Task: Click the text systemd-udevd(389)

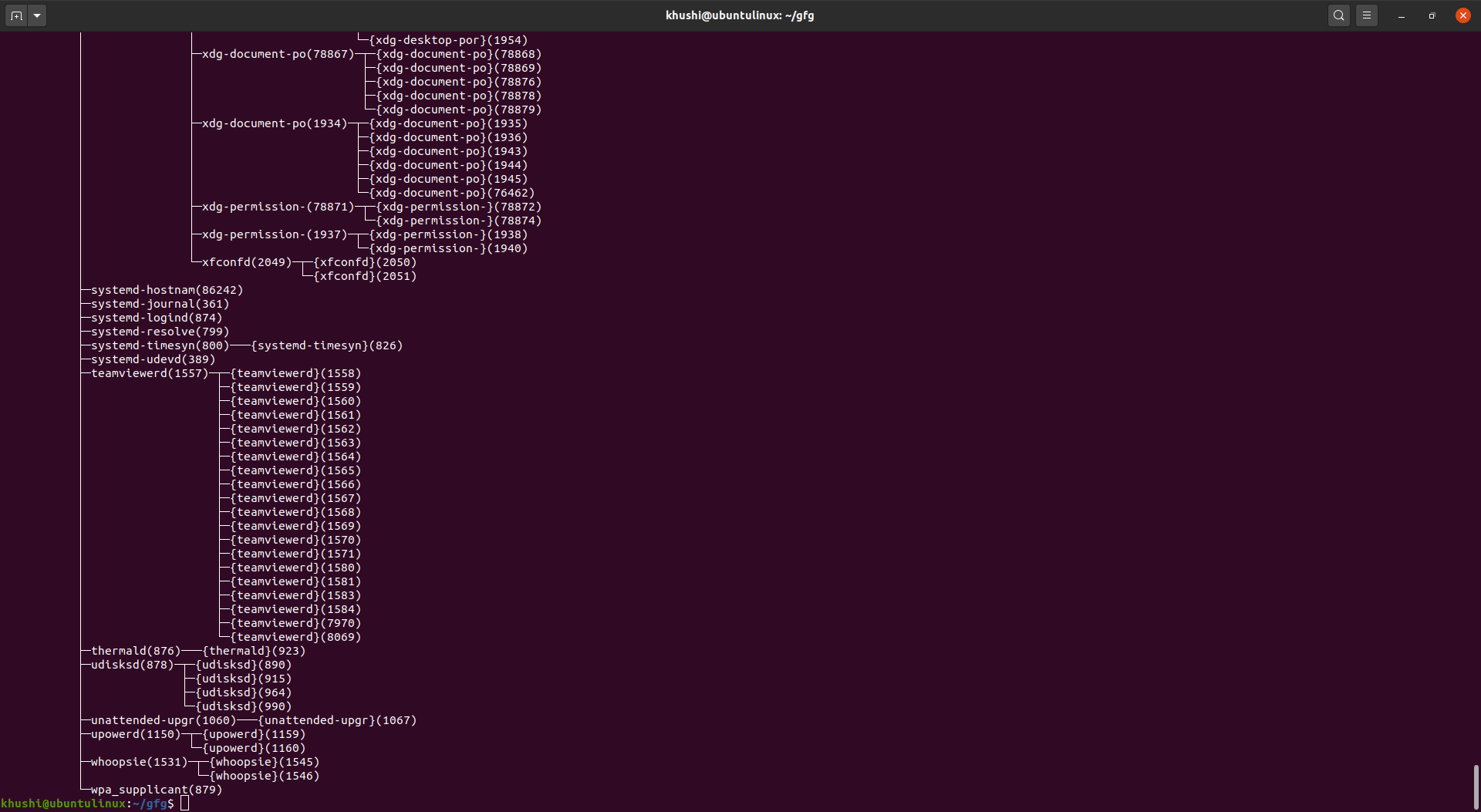Action: tap(153, 359)
